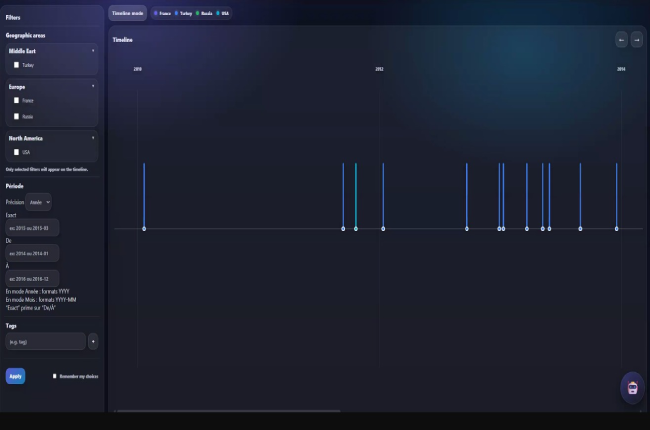
Task: Collapse the Europe section header
Action: 93,87
